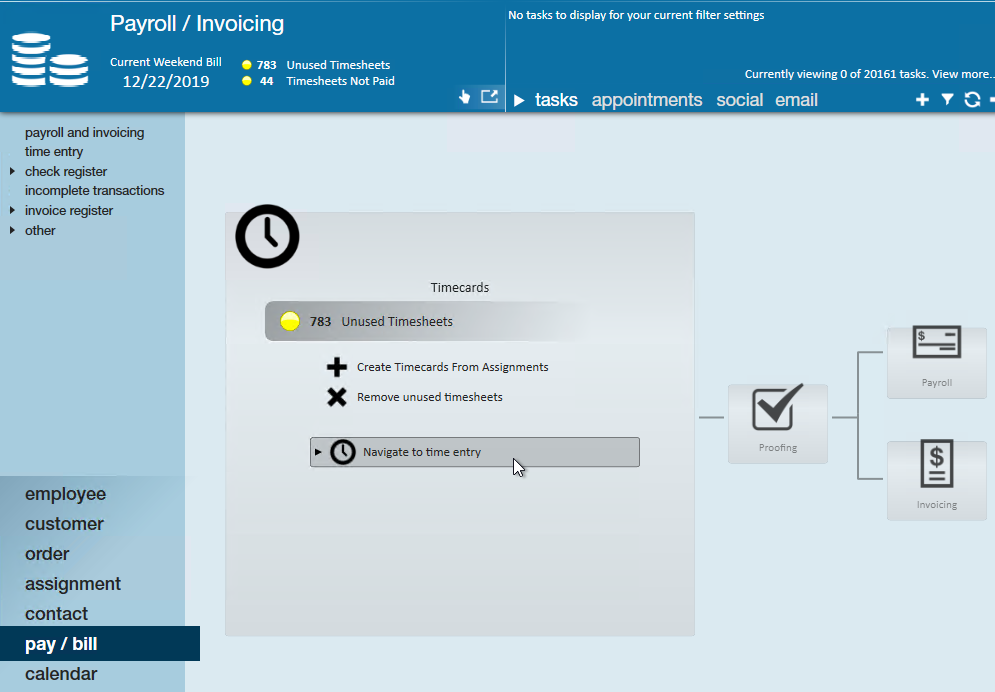Click Unused Timesheets link in header
995x692 pixels.
(x=338, y=65)
